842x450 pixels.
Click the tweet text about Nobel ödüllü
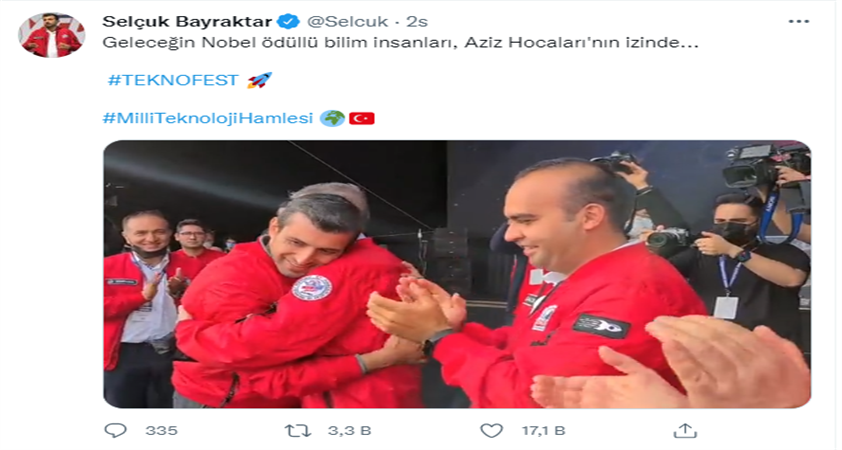click(400, 42)
